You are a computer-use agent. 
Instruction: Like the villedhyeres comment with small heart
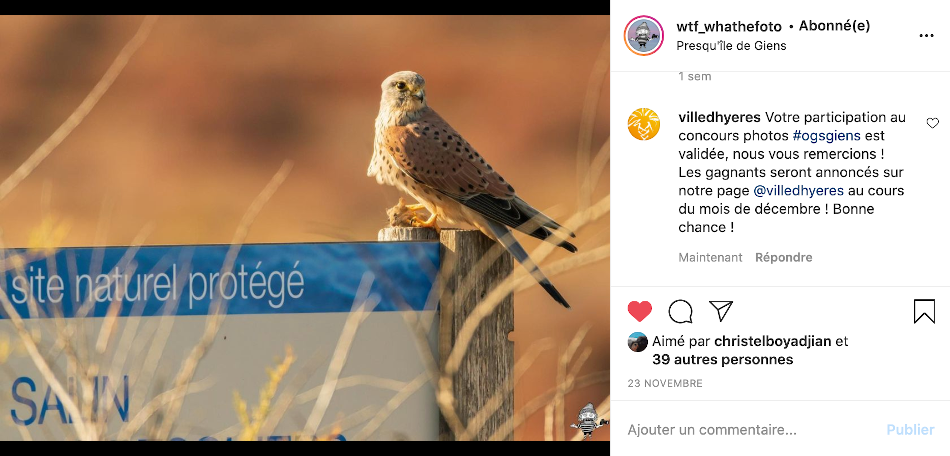coord(932,123)
